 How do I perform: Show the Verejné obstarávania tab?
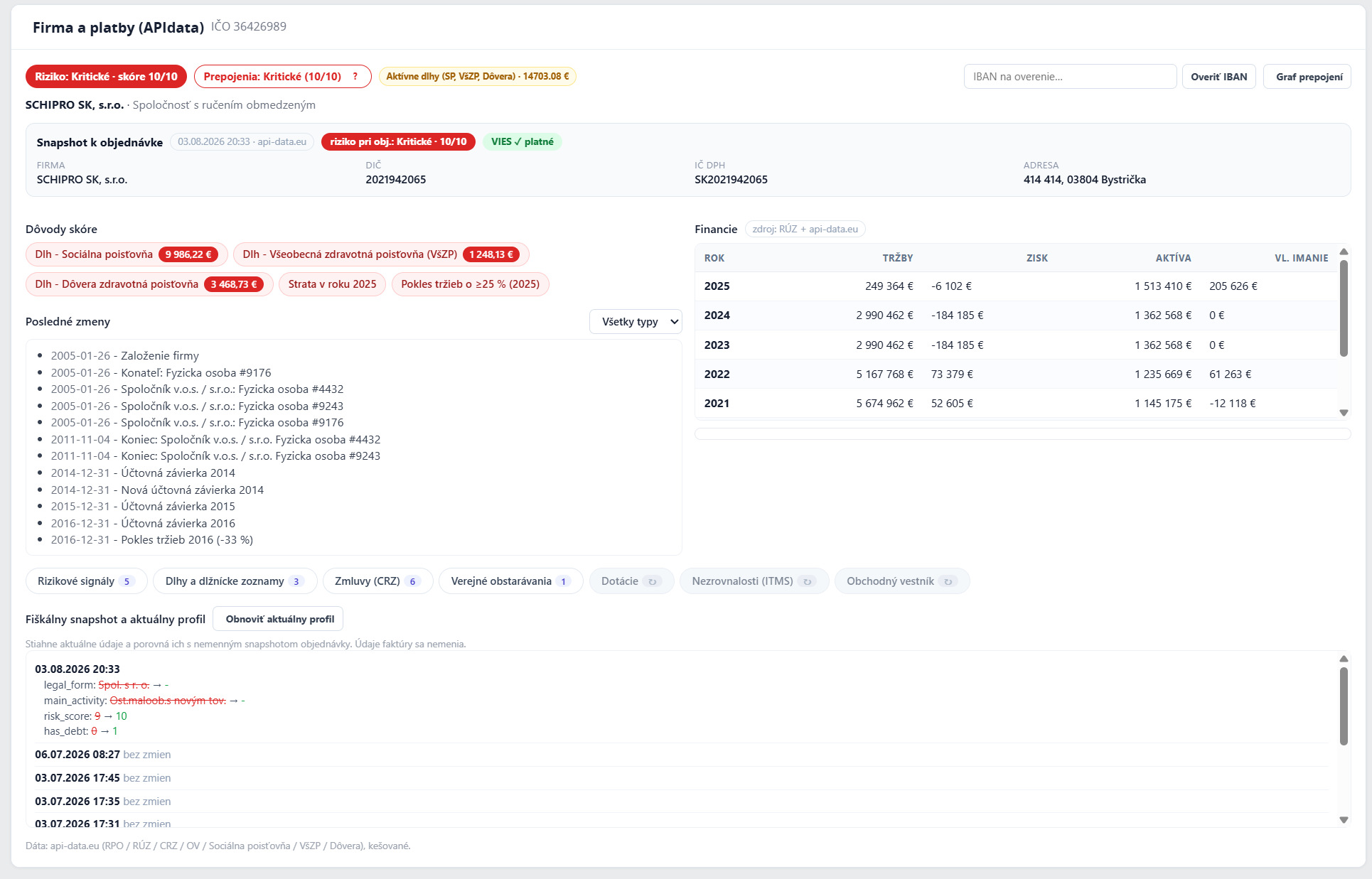pos(510,581)
